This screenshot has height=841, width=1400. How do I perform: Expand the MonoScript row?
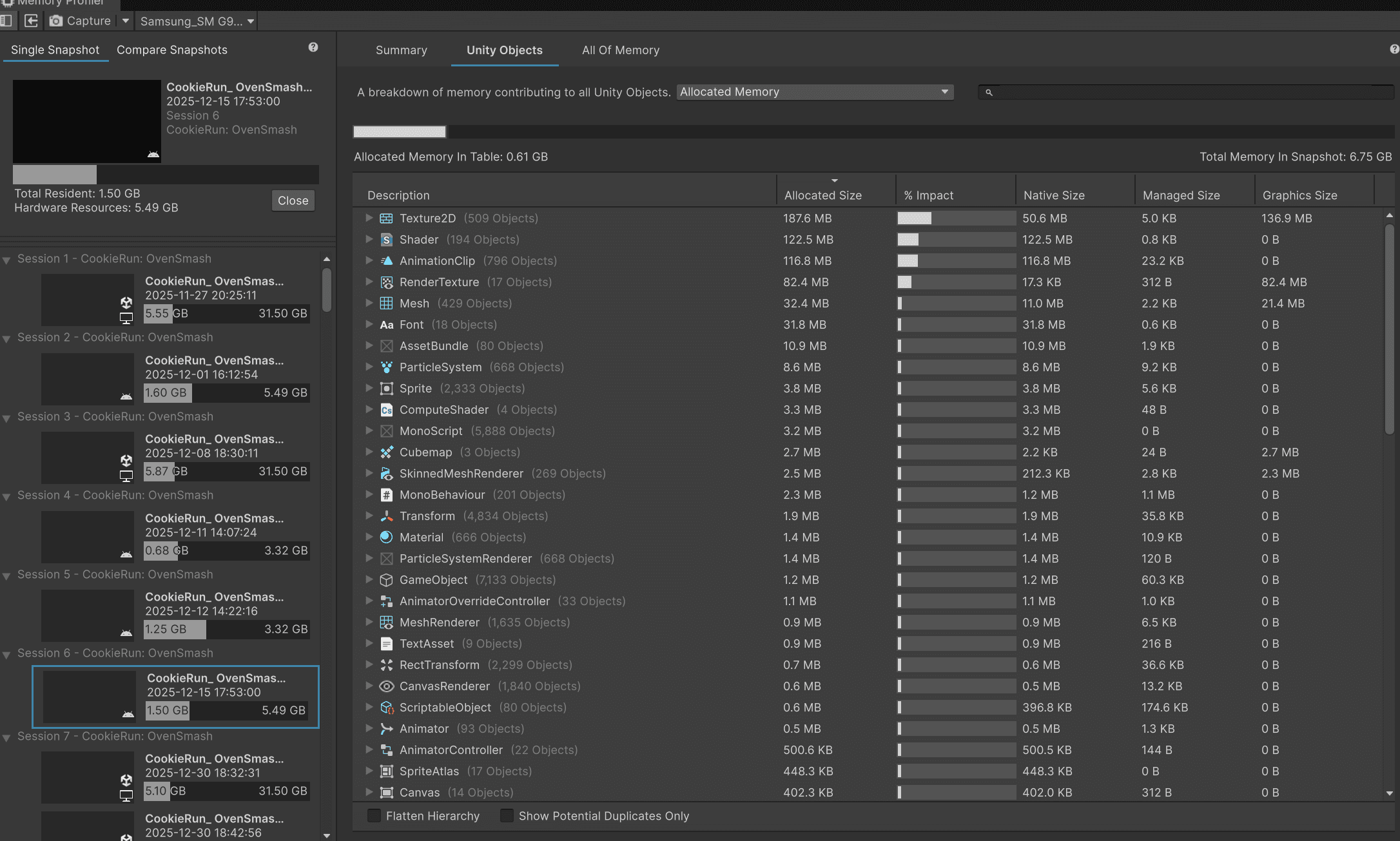(369, 430)
